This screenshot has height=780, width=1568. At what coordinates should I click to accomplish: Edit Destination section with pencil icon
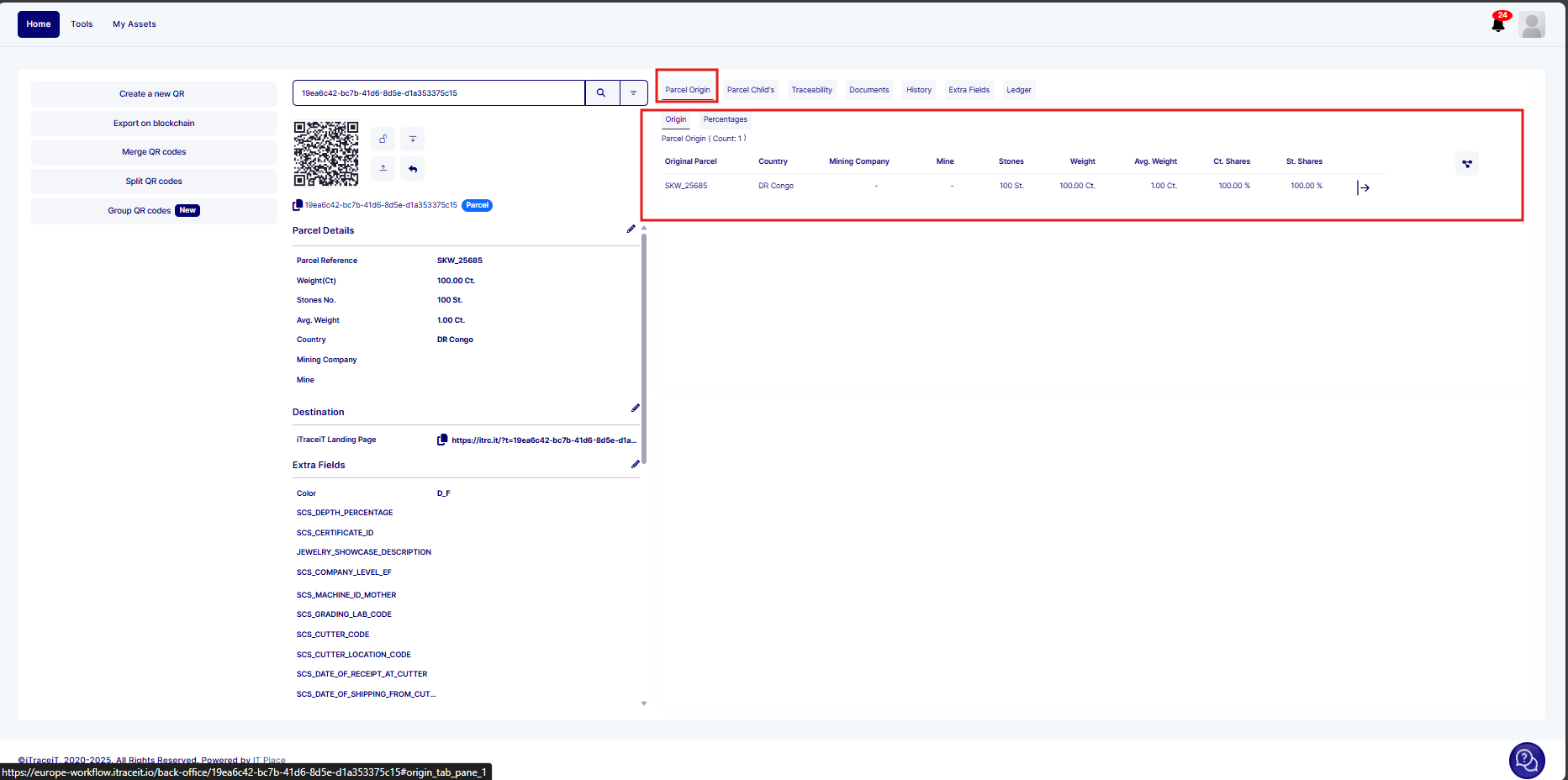point(635,408)
